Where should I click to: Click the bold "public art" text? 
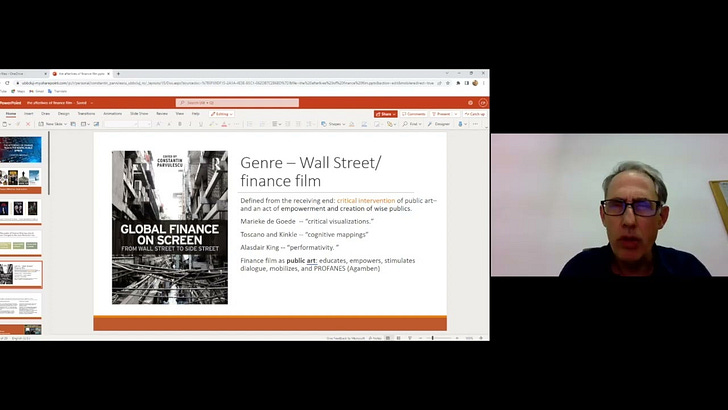click(x=301, y=260)
